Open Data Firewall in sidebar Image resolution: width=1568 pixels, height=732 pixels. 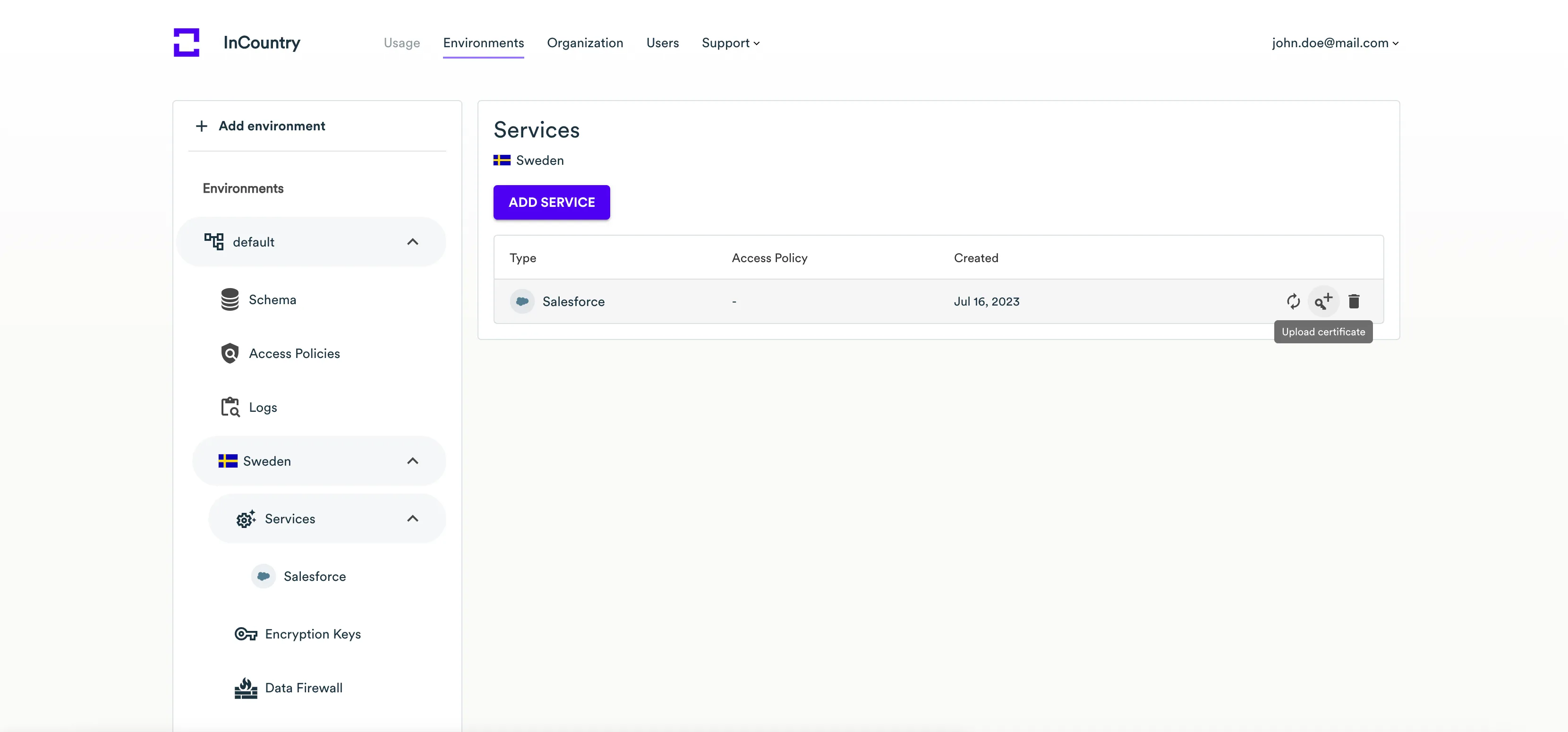[x=303, y=688]
